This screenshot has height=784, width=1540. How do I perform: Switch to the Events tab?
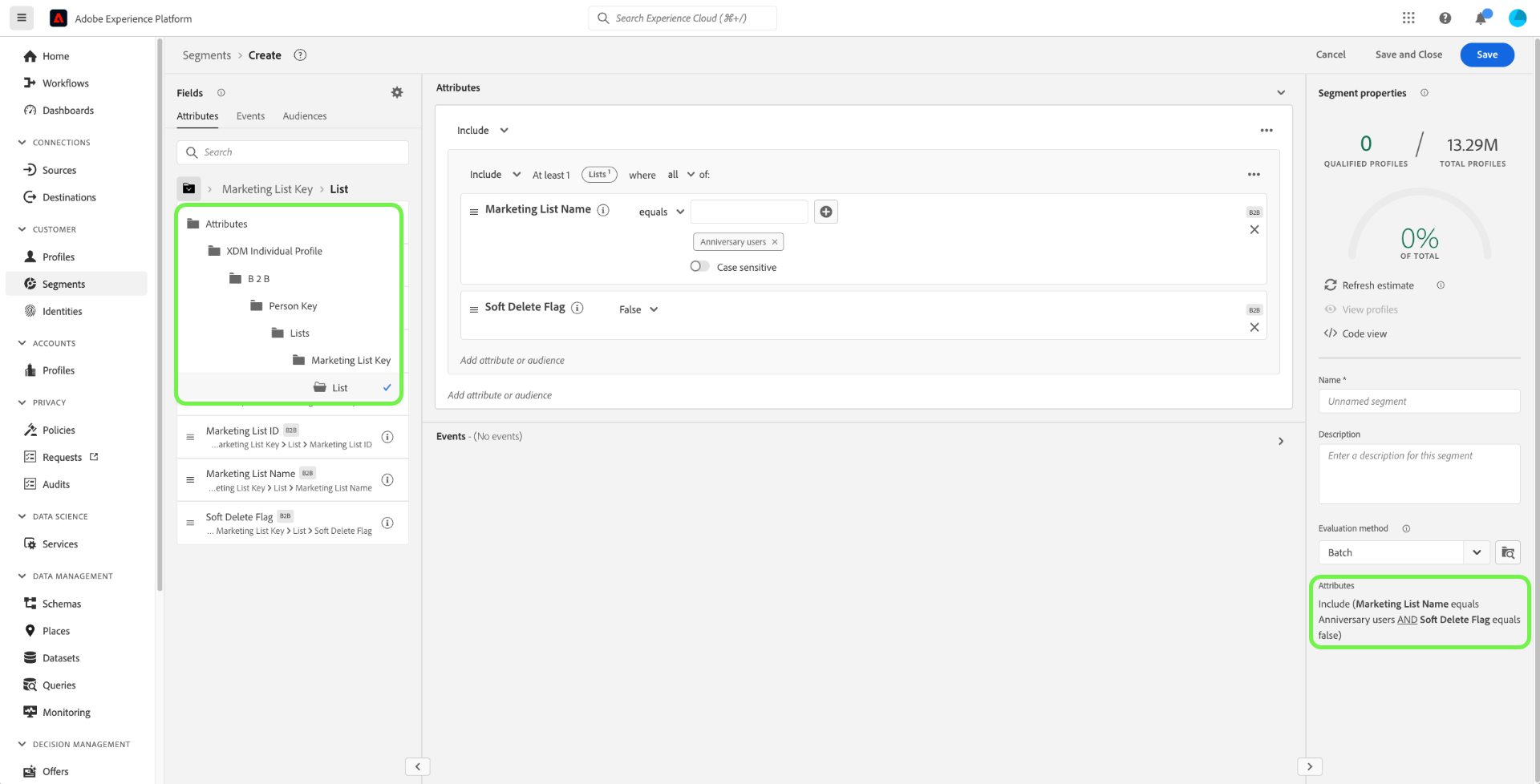tap(250, 116)
